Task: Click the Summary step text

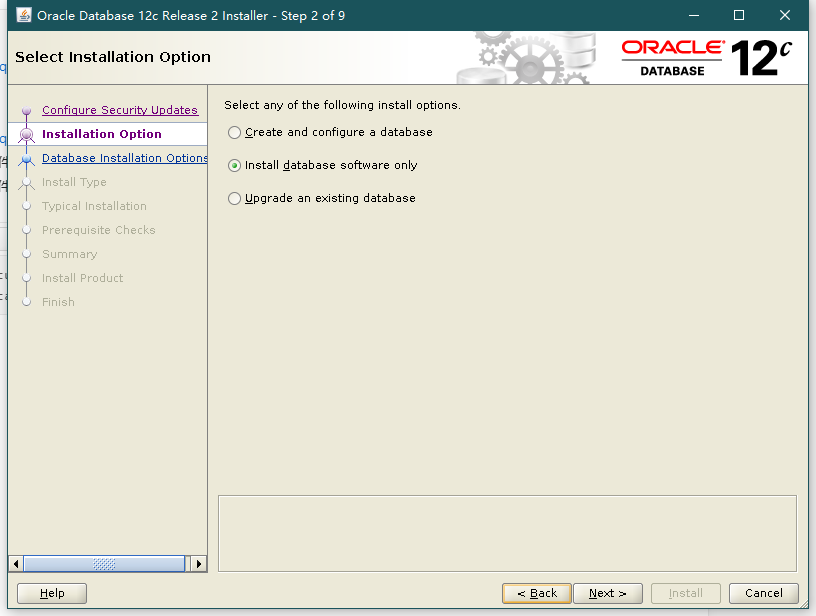Action: [x=70, y=254]
